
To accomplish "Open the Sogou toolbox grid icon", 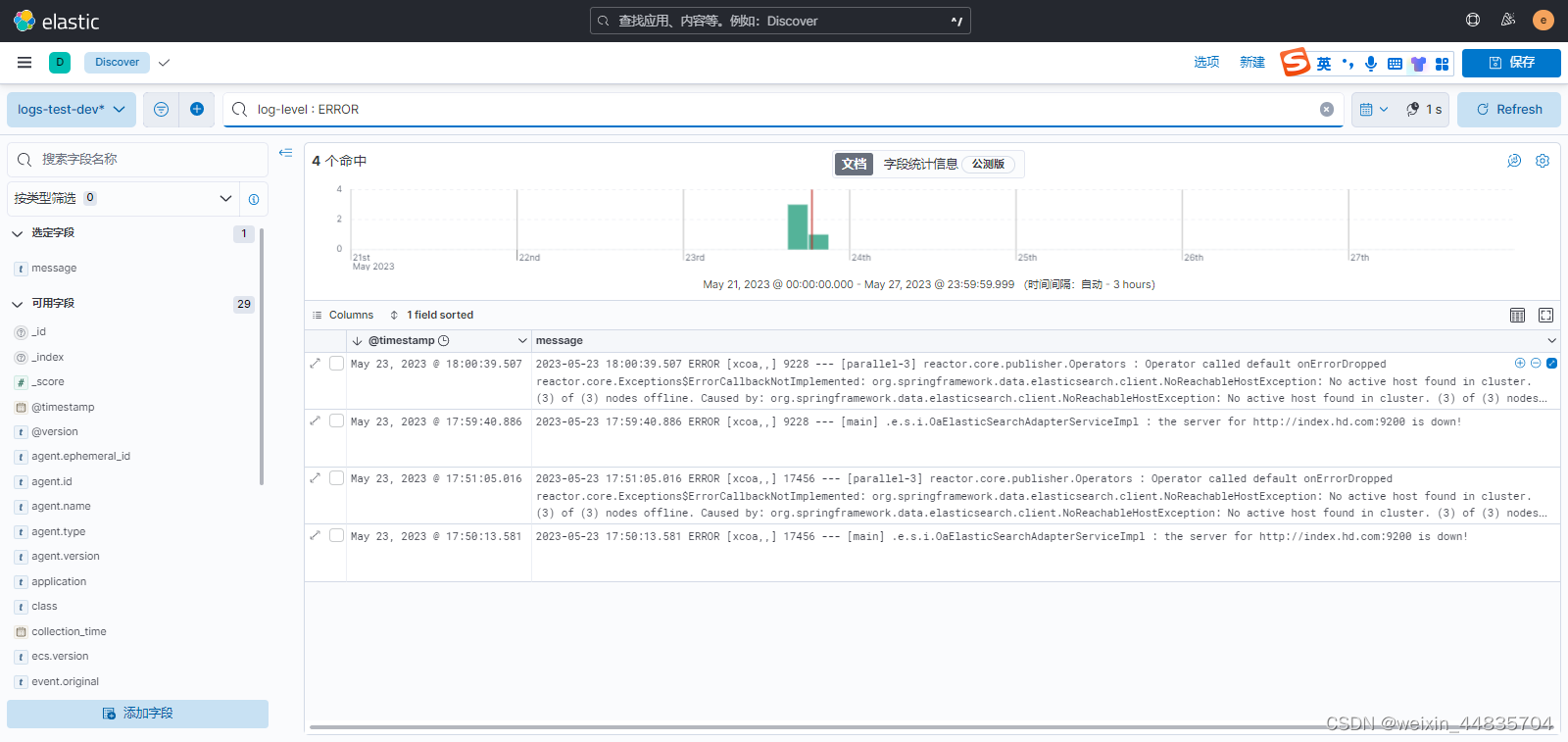I will pyautogui.click(x=1442, y=64).
